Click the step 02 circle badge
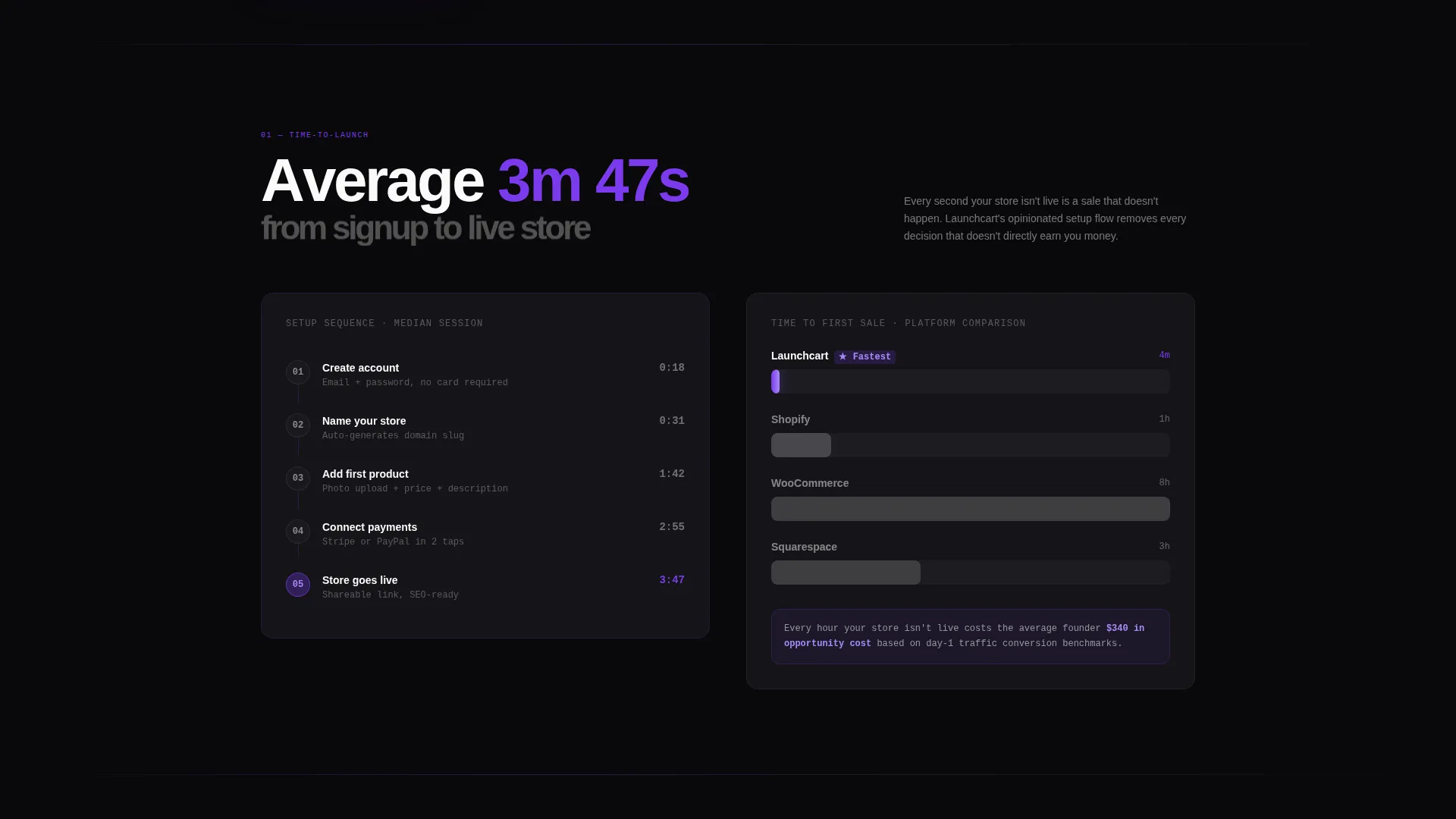Screen dimensions: 1456x819 (x=298, y=425)
